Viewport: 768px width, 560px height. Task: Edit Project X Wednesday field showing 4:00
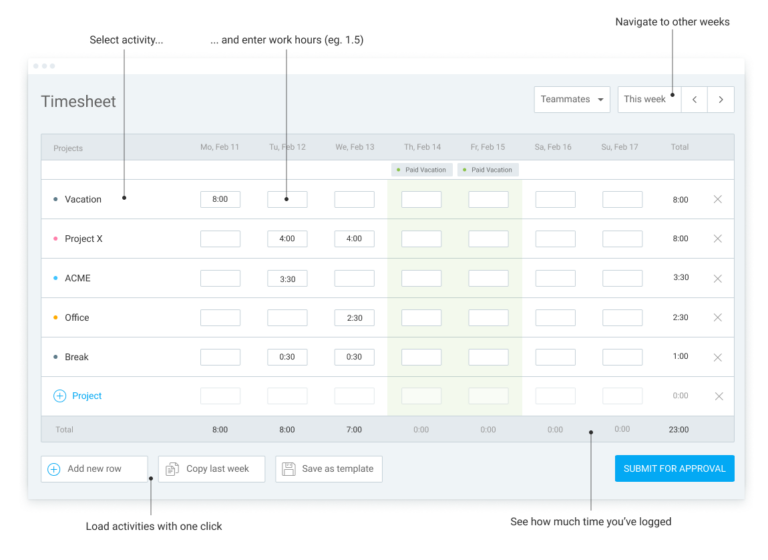[x=354, y=239]
